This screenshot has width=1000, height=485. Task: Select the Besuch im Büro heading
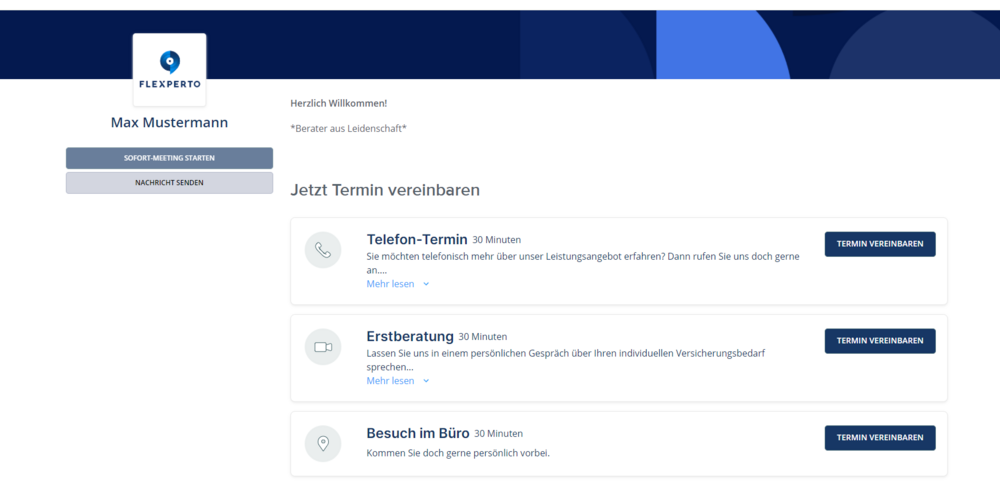[x=418, y=433]
